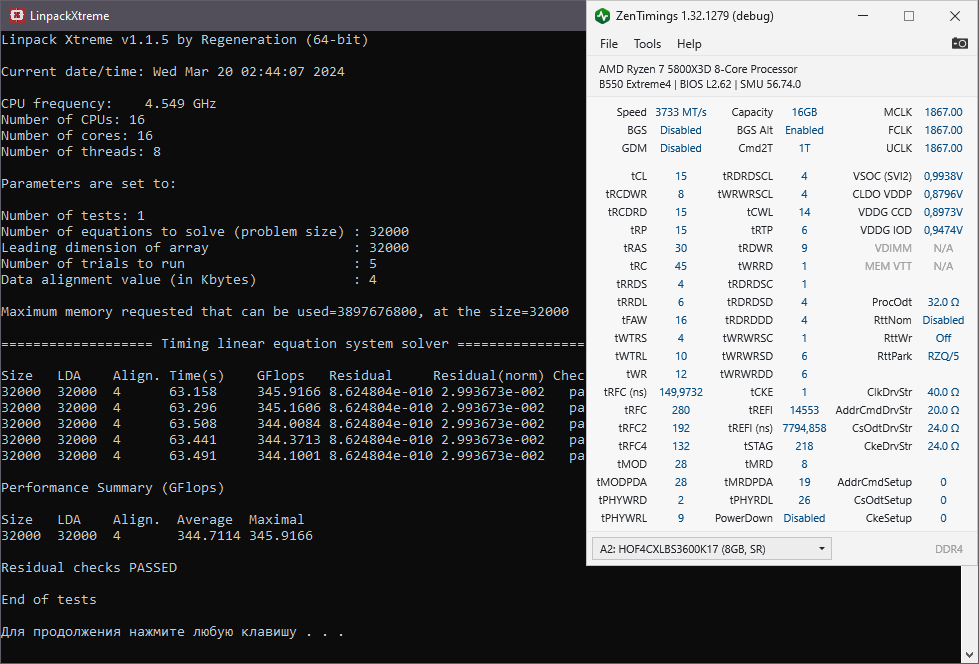
Task: Open the Help menu in ZenTimings
Action: [689, 44]
